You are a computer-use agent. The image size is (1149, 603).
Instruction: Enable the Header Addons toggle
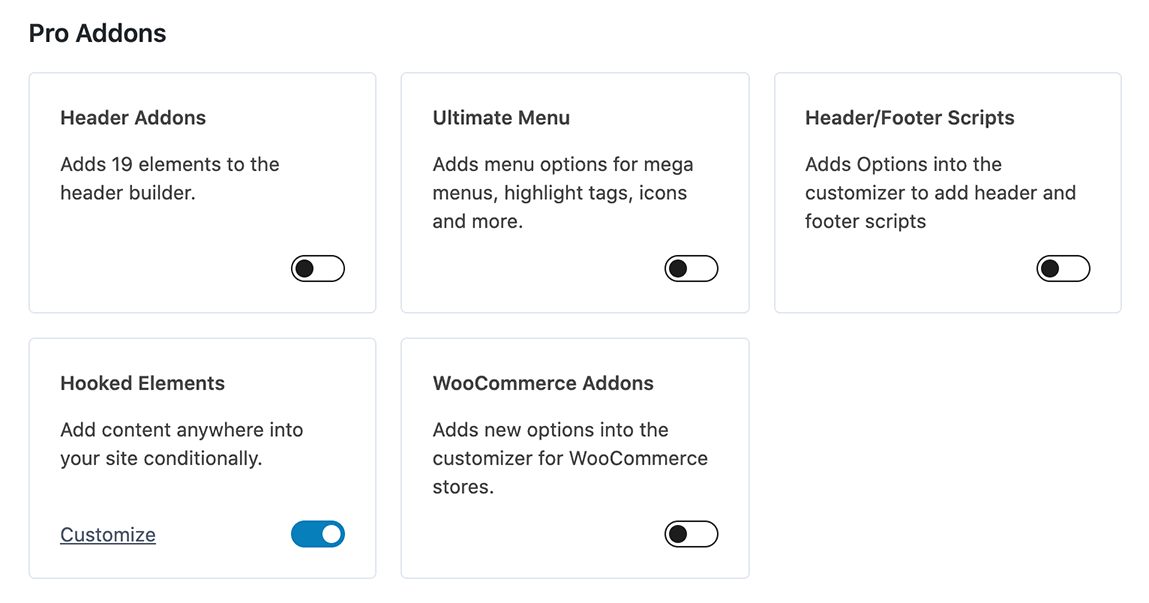pos(318,268)
